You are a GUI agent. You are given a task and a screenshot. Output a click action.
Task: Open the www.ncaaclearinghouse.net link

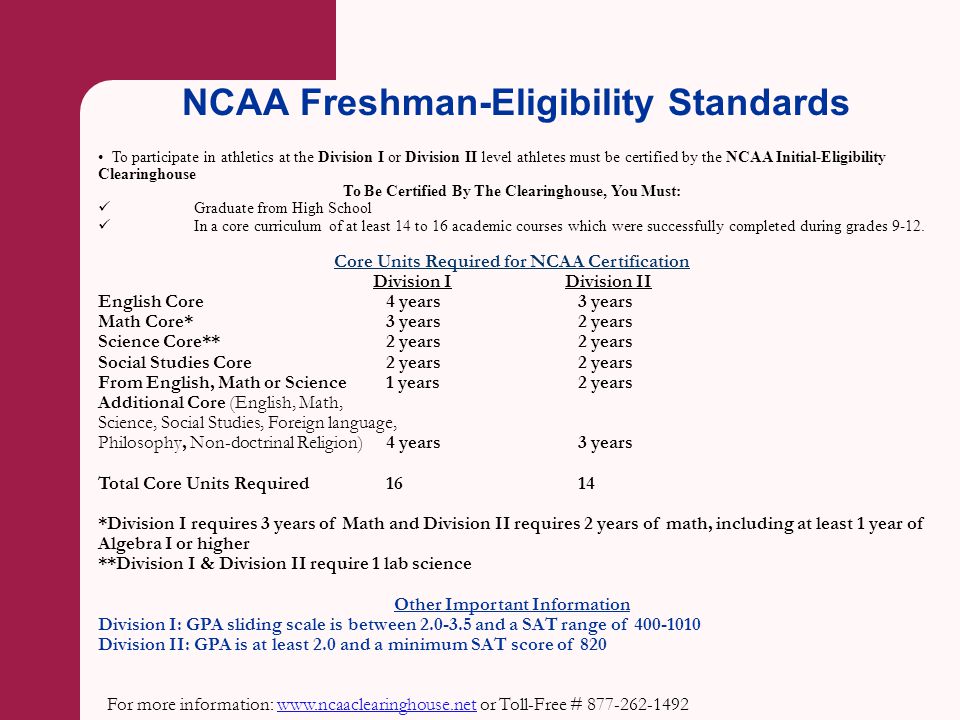click(377, 705)
